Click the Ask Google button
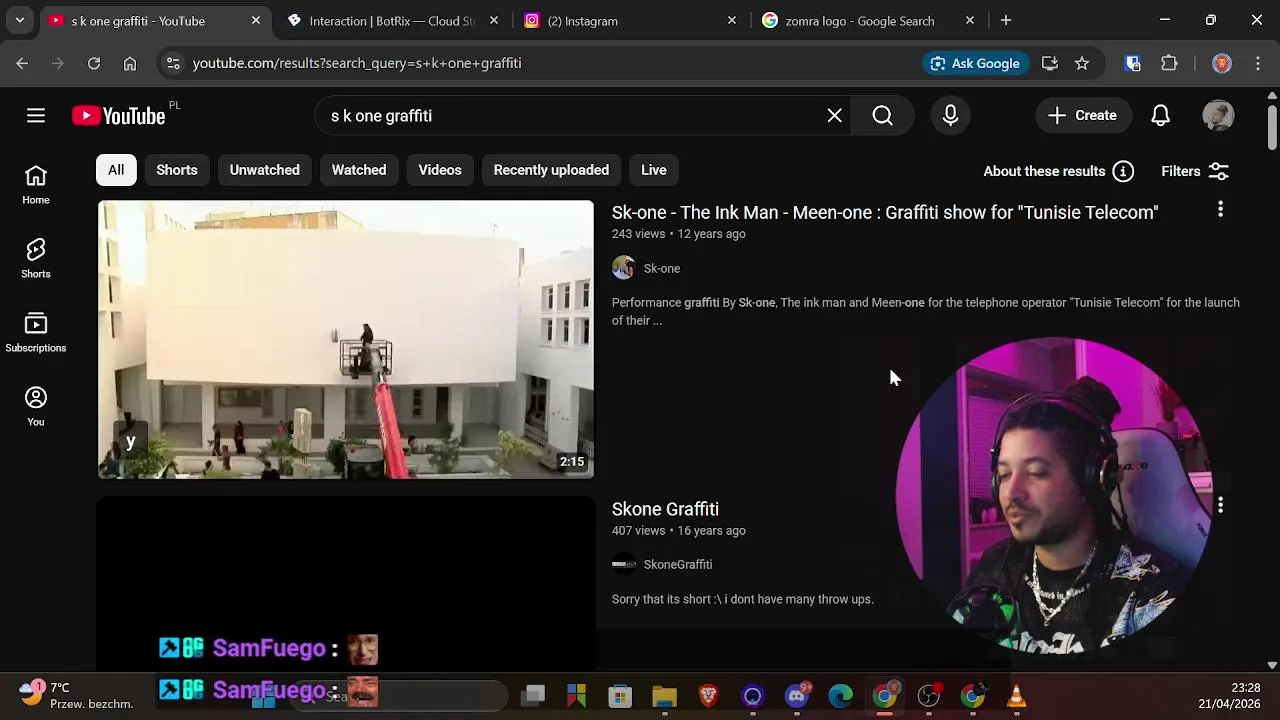Screen dimensions: 1280x720 (x=975, y=63)
